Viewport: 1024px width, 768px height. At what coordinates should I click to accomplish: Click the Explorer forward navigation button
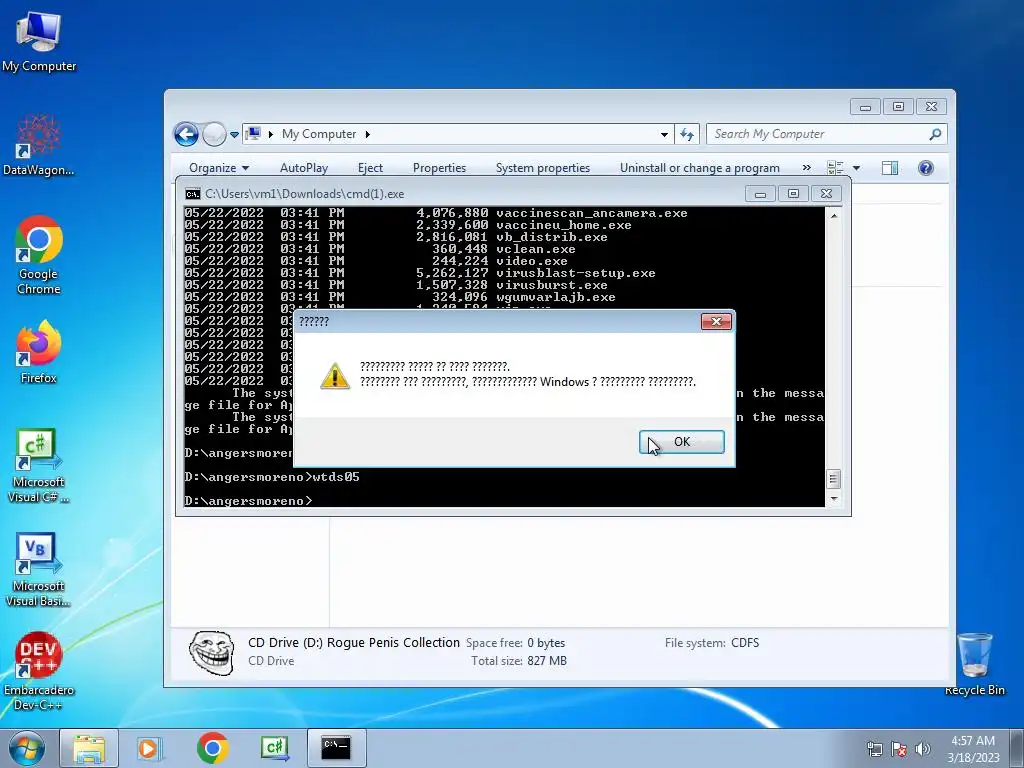[x=214, y=135]
